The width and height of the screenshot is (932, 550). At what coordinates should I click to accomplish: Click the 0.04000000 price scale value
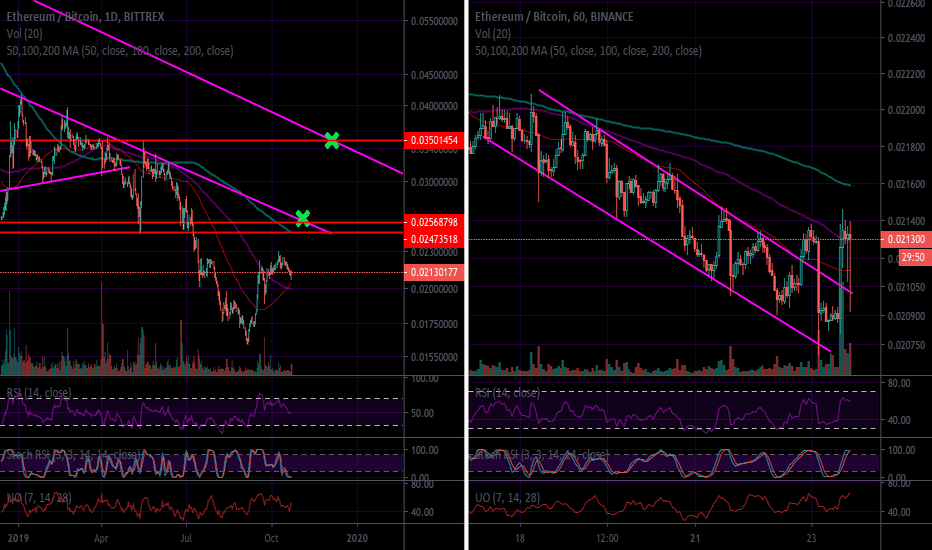click(x=434, y=106)
